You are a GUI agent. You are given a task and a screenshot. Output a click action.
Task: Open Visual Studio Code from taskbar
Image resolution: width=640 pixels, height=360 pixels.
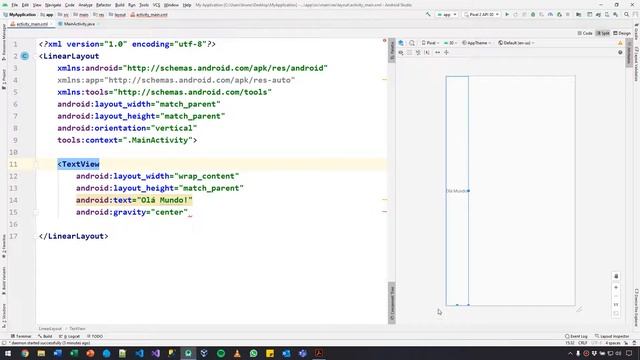click(x=139, y=353)
